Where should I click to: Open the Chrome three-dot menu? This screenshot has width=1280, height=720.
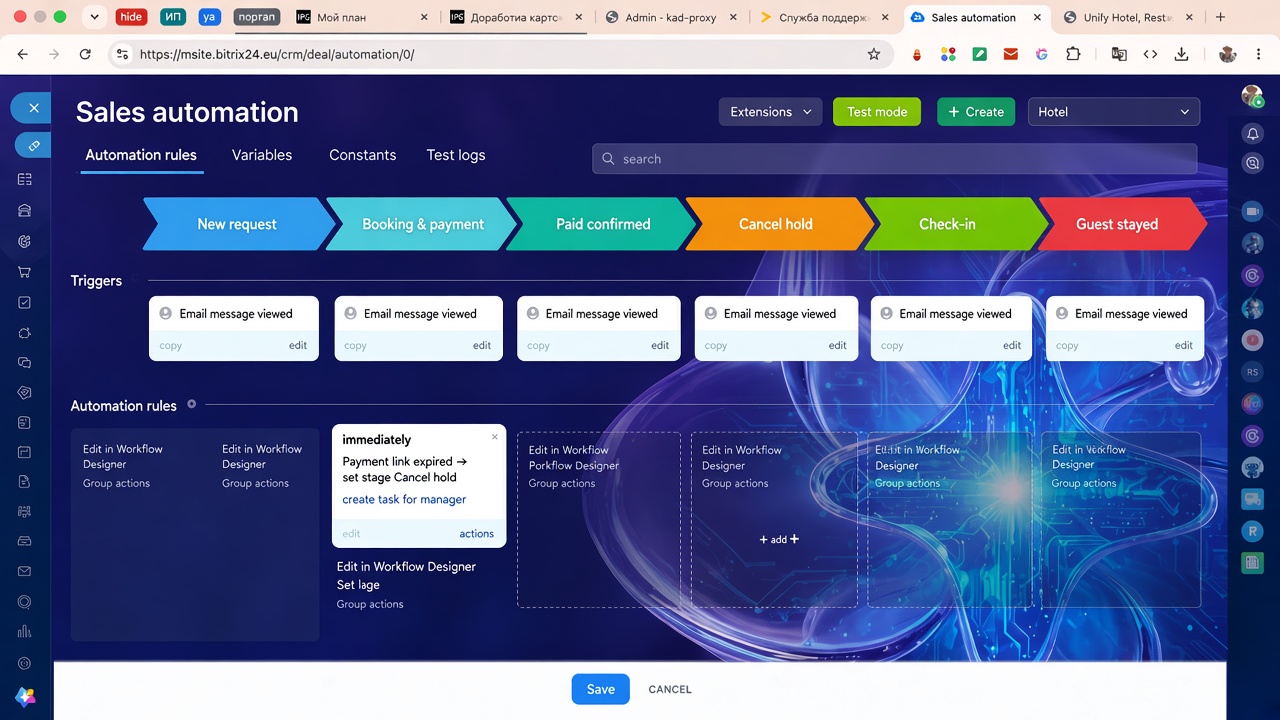[x=1259, y=54]
